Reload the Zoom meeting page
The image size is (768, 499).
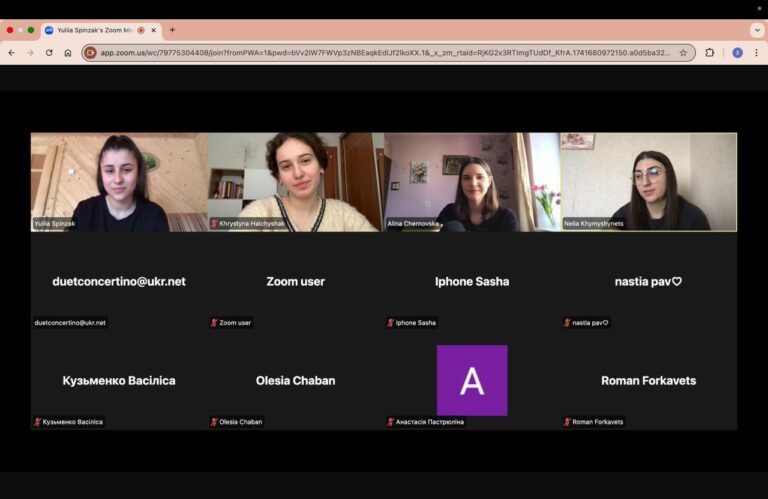click(49, 52)
